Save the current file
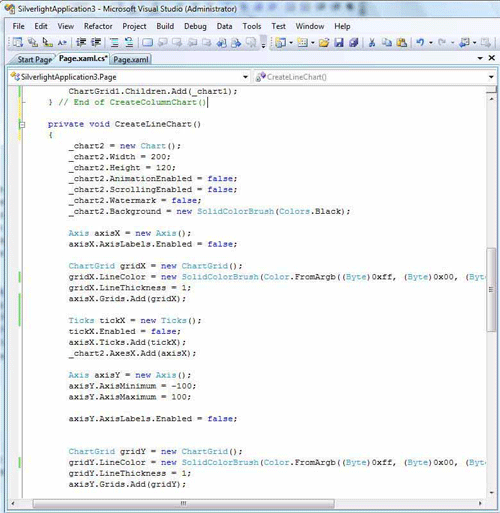500x513 pixels. pos(339,42)
